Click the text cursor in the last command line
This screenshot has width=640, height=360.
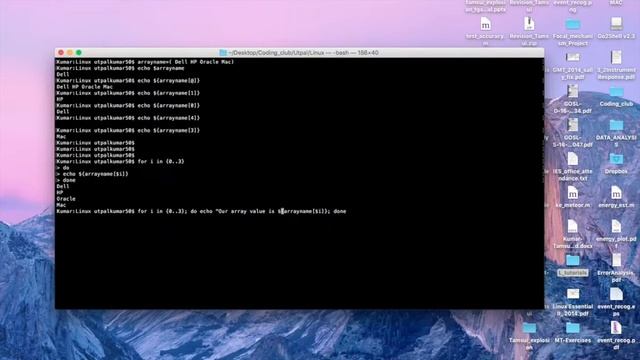[x=282, y=211]
